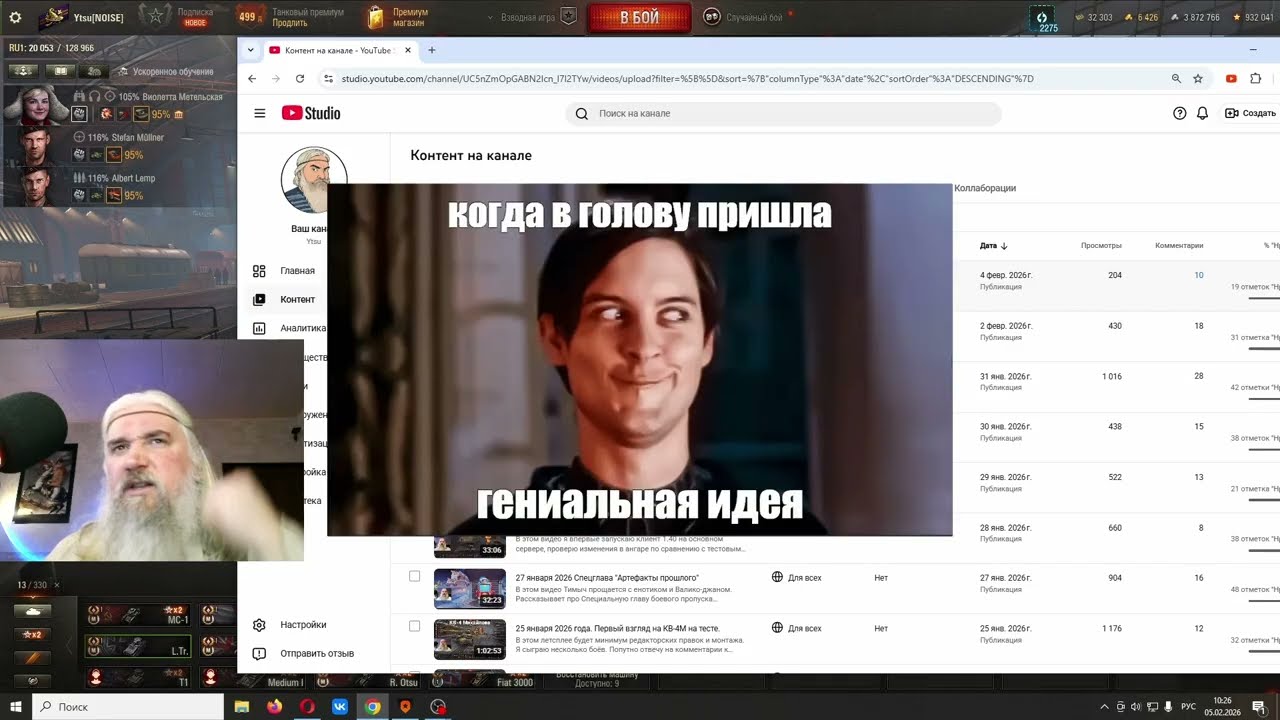Screen dimensions: 1280x720
Task: Click the YouTube extension icon in Chrome toolbar
Action: tap(1231, 78)
